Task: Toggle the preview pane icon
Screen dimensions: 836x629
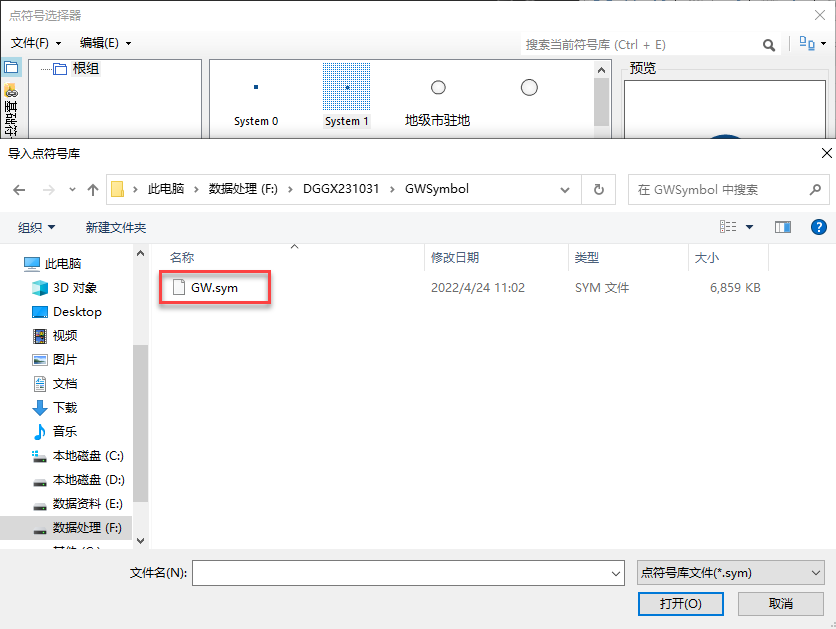Action: pyautogui.click(x=782, y=227)
